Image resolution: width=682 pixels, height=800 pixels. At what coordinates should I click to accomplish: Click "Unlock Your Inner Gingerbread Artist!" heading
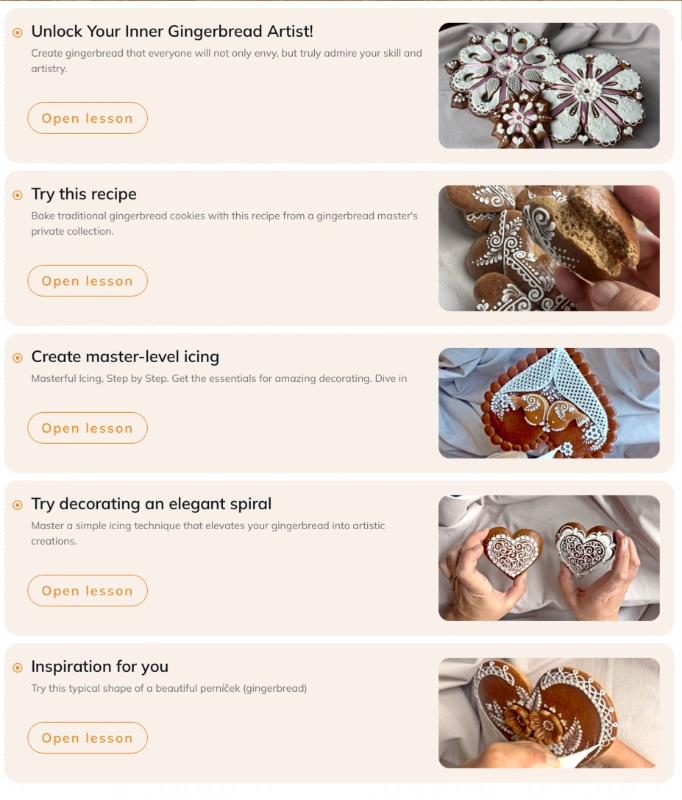click(x=172, y=32)
